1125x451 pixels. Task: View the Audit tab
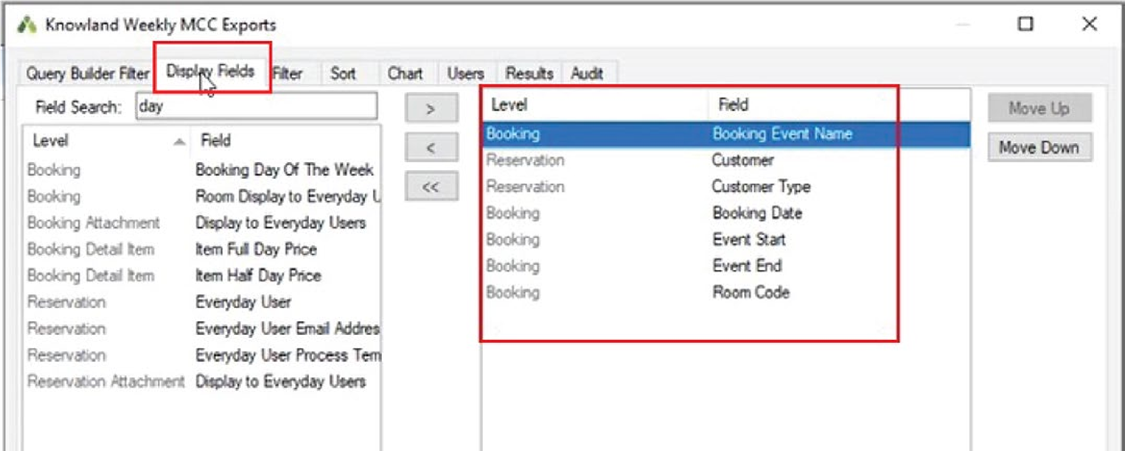pyautogui.click(x=587, y=73)
